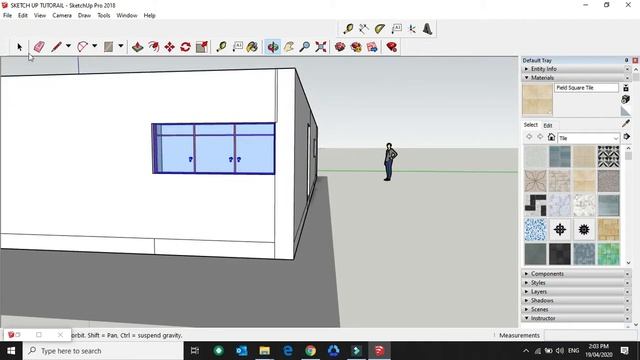Select the Dimension tool in upper toolbar
The width and height of the screenshot is (640, 360).
[x=364, y=29]
